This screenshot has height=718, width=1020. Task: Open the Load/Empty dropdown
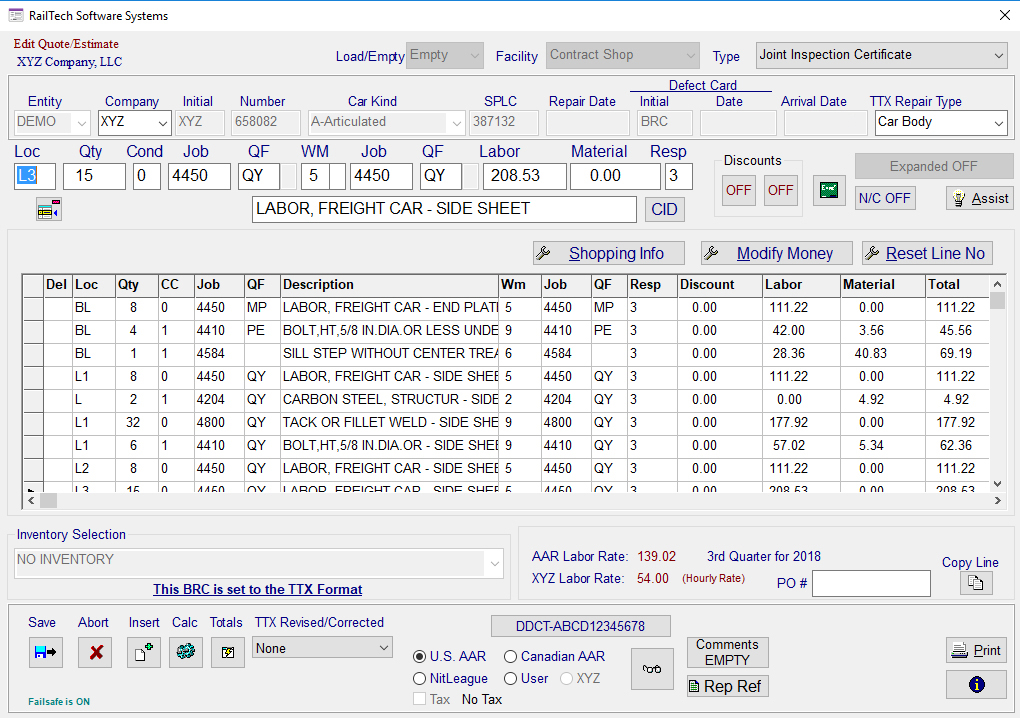(x=445, y=55)
